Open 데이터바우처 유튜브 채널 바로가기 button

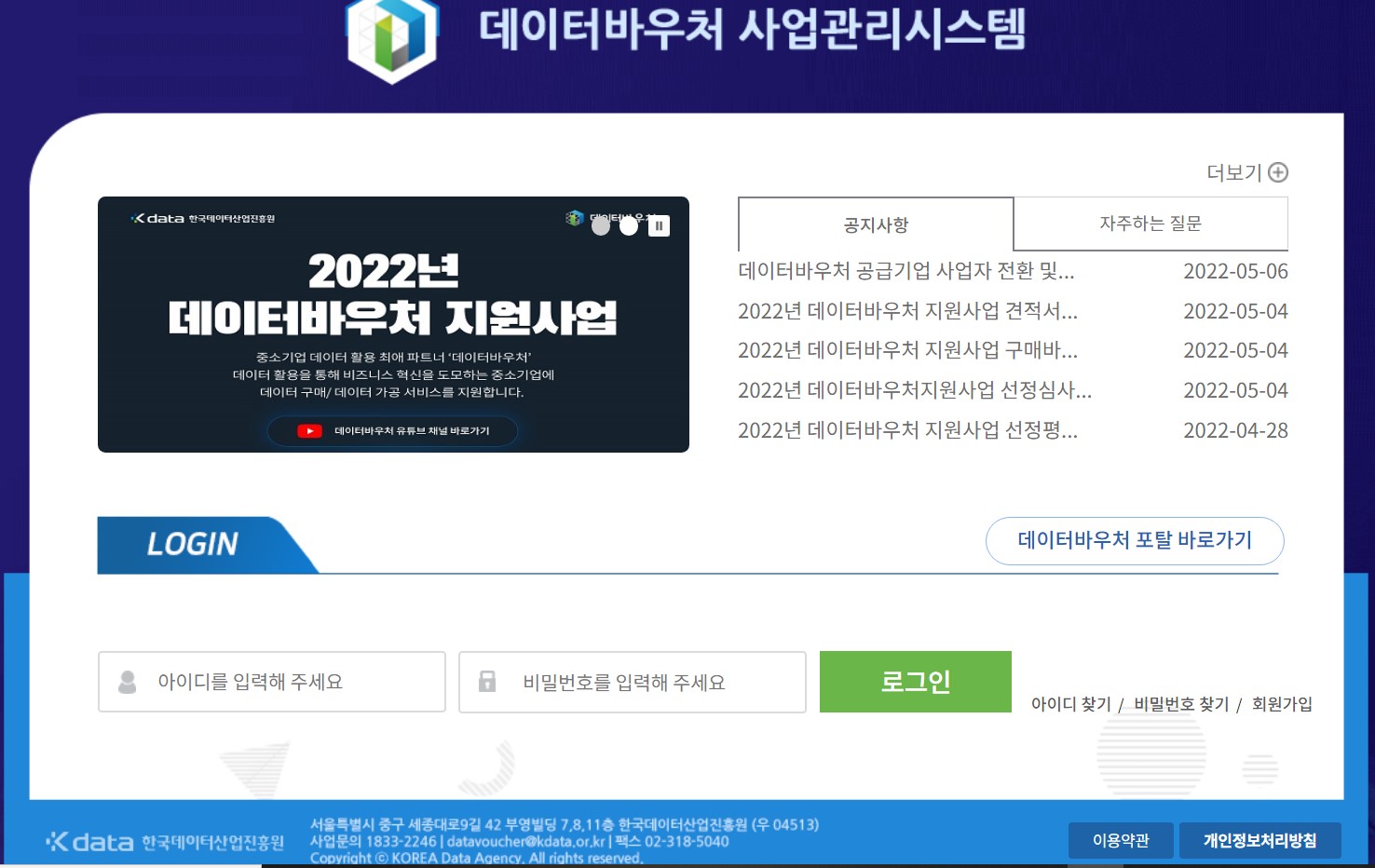click(392, 431)
